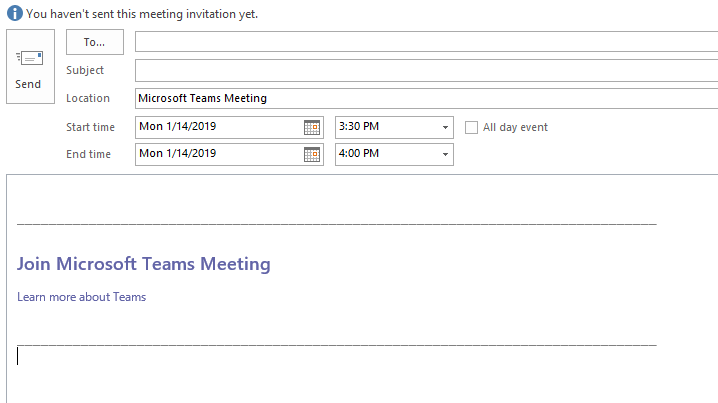Open the Start time calendar date picker
This screenshot has width=718, height=403.
(312, 127)
